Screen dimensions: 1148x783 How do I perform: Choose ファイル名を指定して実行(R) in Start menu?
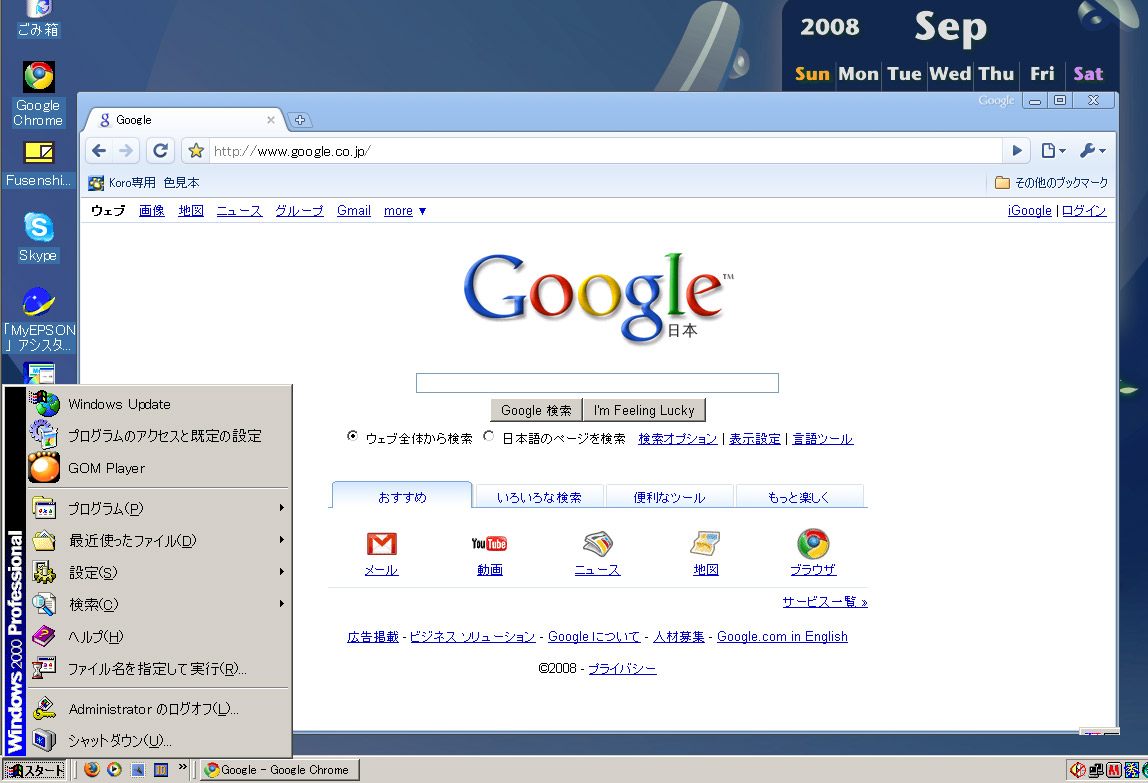click(159, 669)
